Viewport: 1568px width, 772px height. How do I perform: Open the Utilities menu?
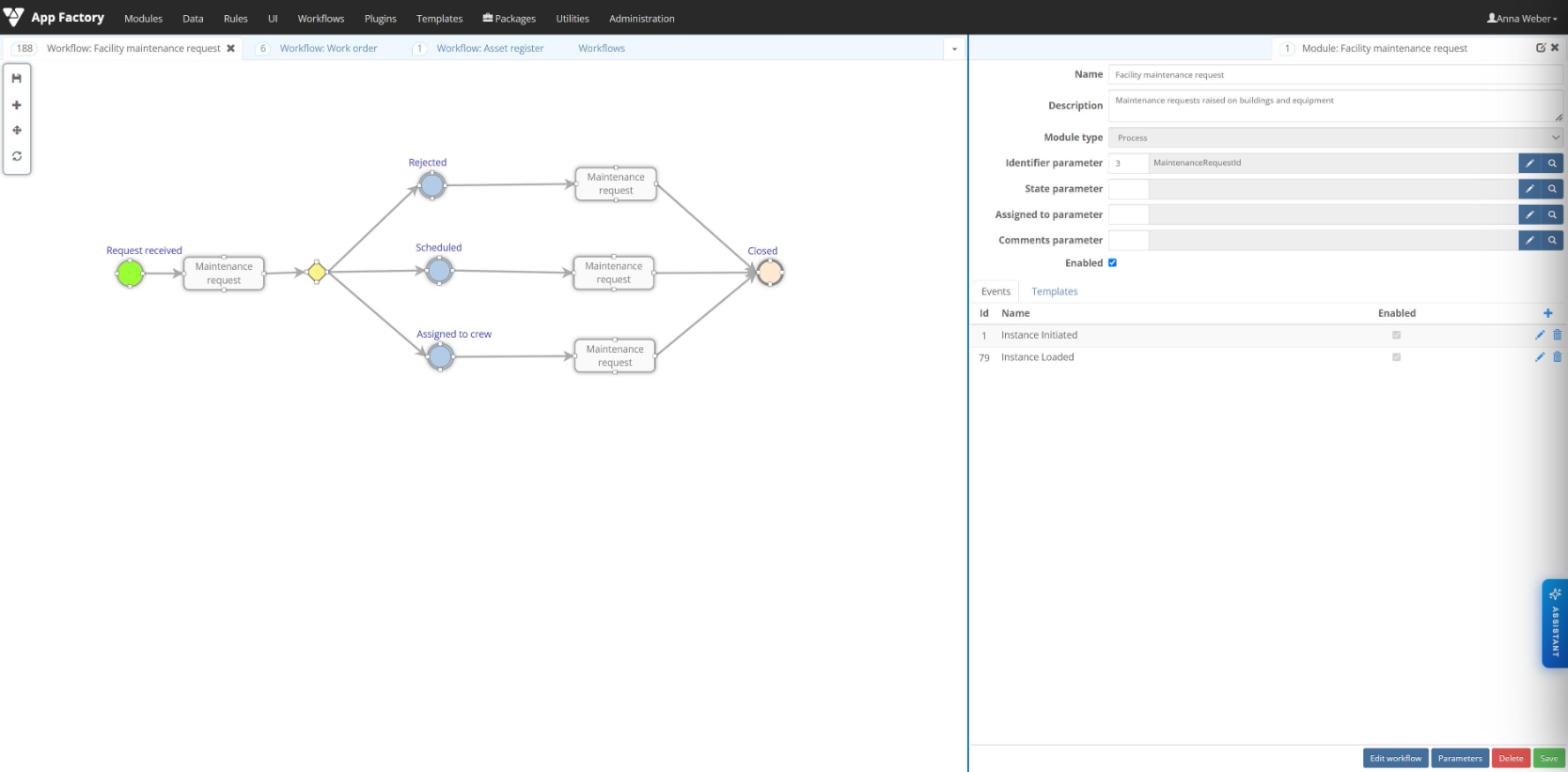click(x=572, y=19)
